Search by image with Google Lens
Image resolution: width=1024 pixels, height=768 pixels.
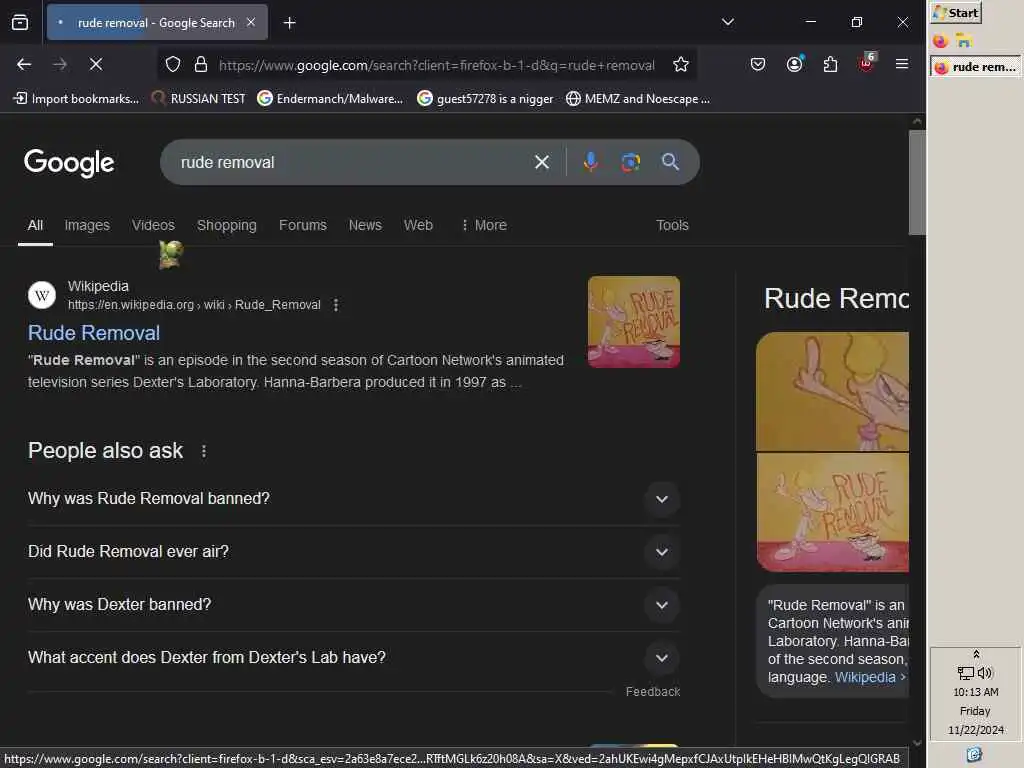click(x=630, y=162)
